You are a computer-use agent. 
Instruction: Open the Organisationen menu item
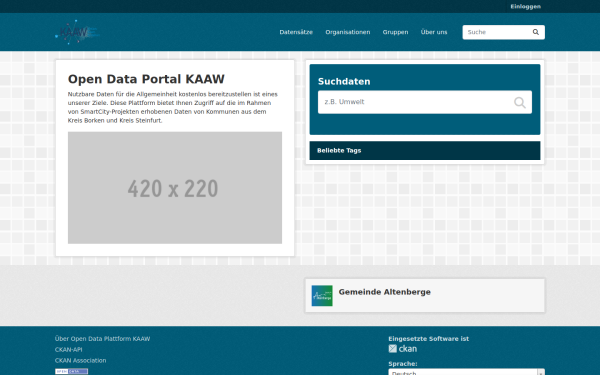348,32
